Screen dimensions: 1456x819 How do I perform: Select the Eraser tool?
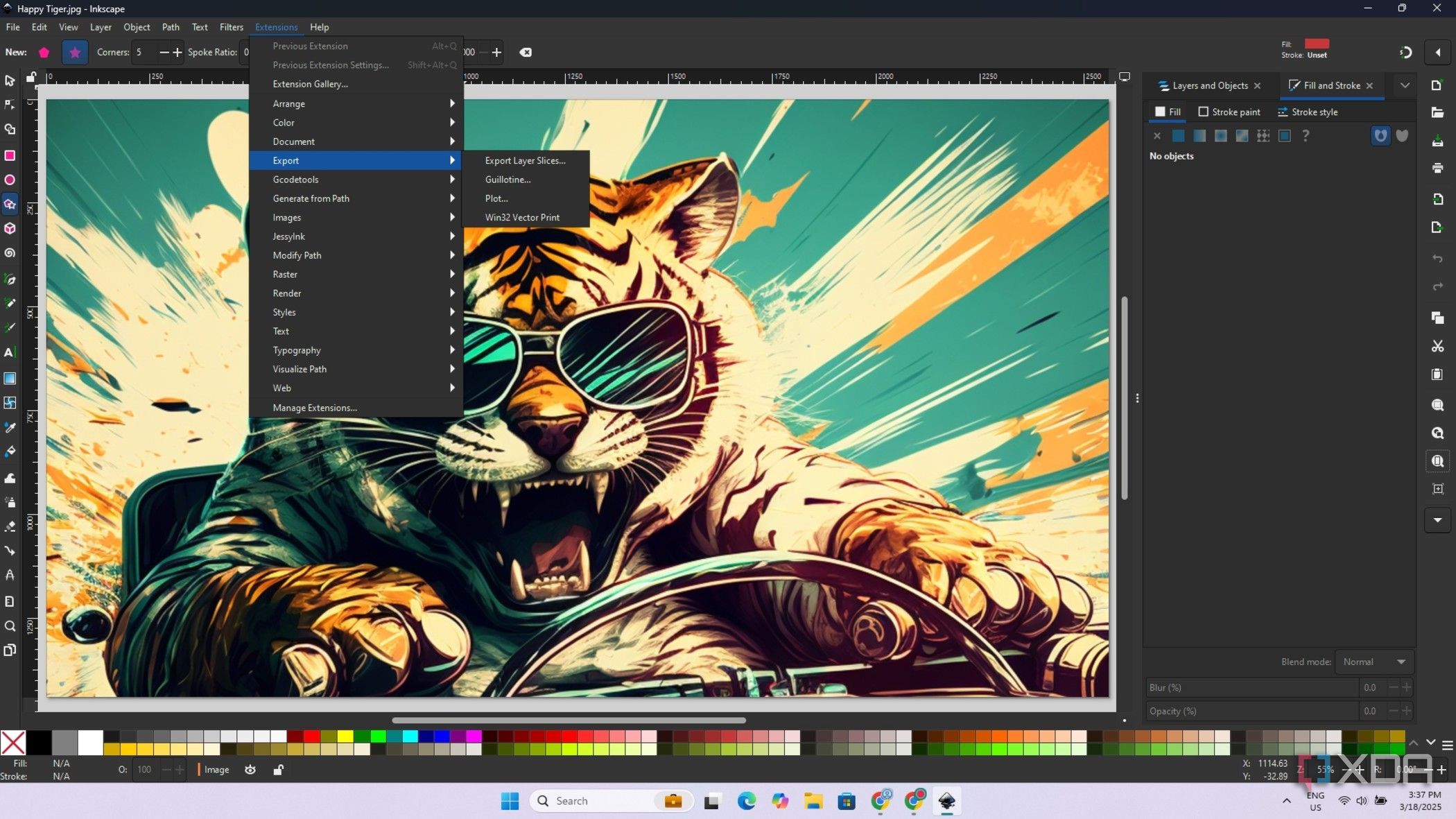click(10, 526)
